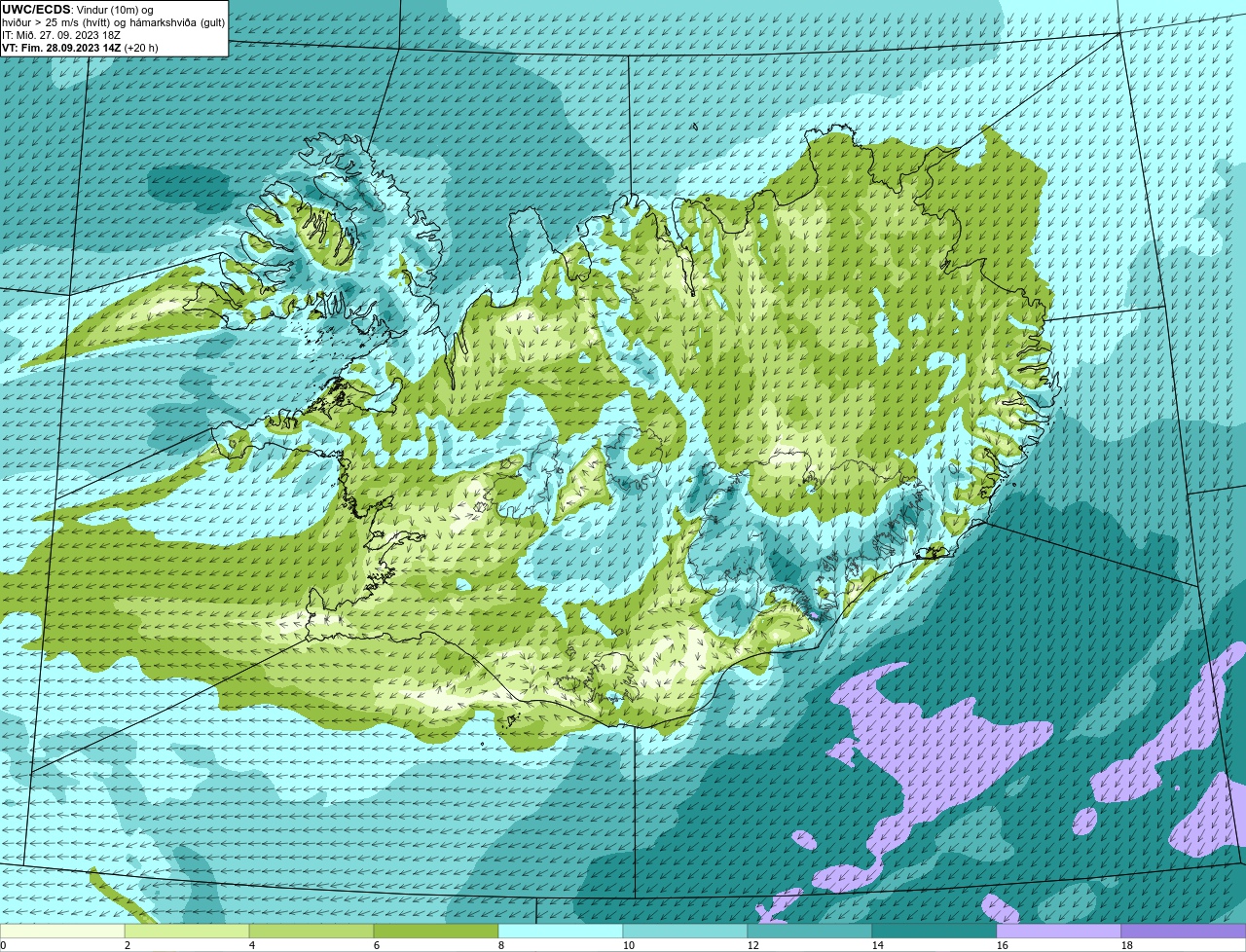Click the legend label '16'
This screenshot has height=952, width=1246.
1003,945
